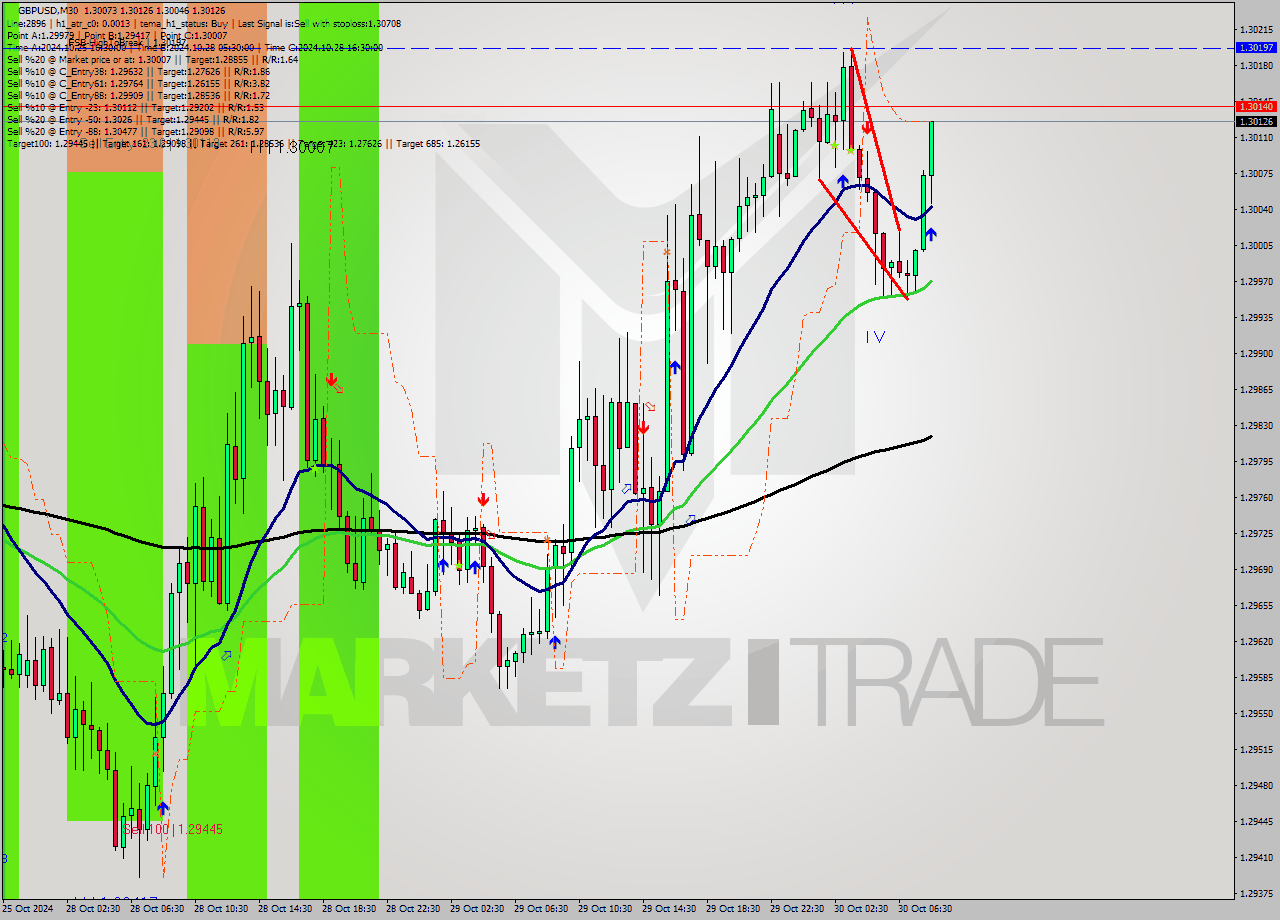The width and height of the screenshot is (1280, 920).
Task: Select the 'Sell %20 @ Entry -50: 1.3026' line
Action: tap(133, 119)
